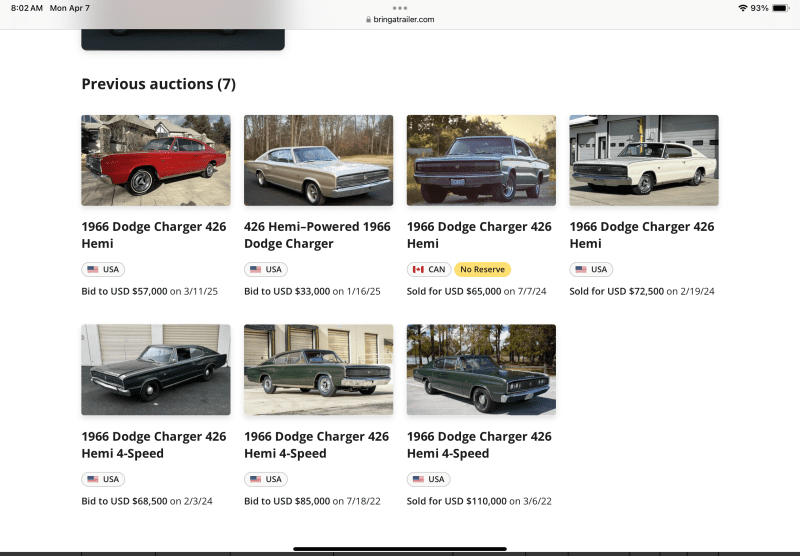Image resolution: width=800 pixels, height=556 pixels.
Task: Open title of 4-Speed listing bid to $85,000
Action: (316, 445)
